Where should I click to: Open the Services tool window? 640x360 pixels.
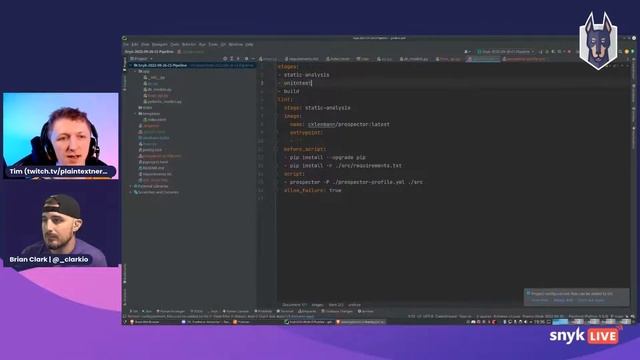pos(367,311)
